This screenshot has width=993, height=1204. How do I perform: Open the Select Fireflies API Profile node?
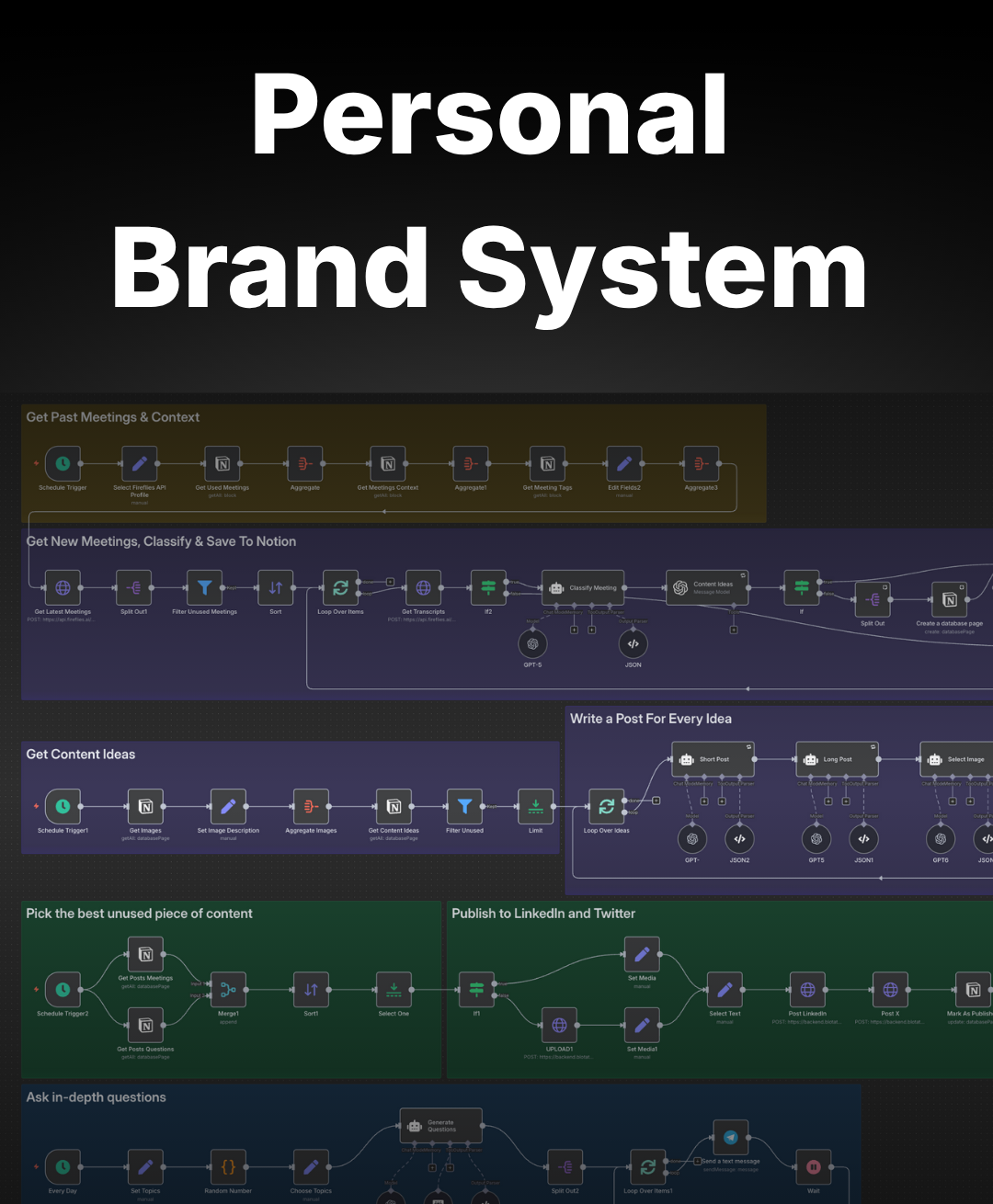pos(140,463)
